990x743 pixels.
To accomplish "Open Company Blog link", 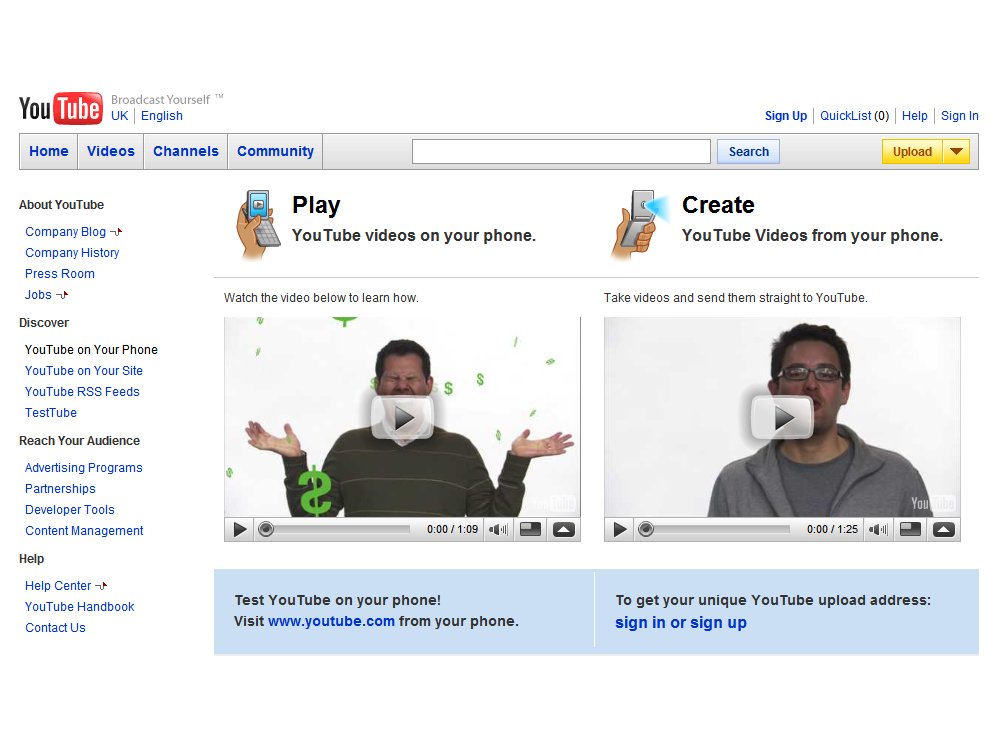I will [x=66, y=232].
